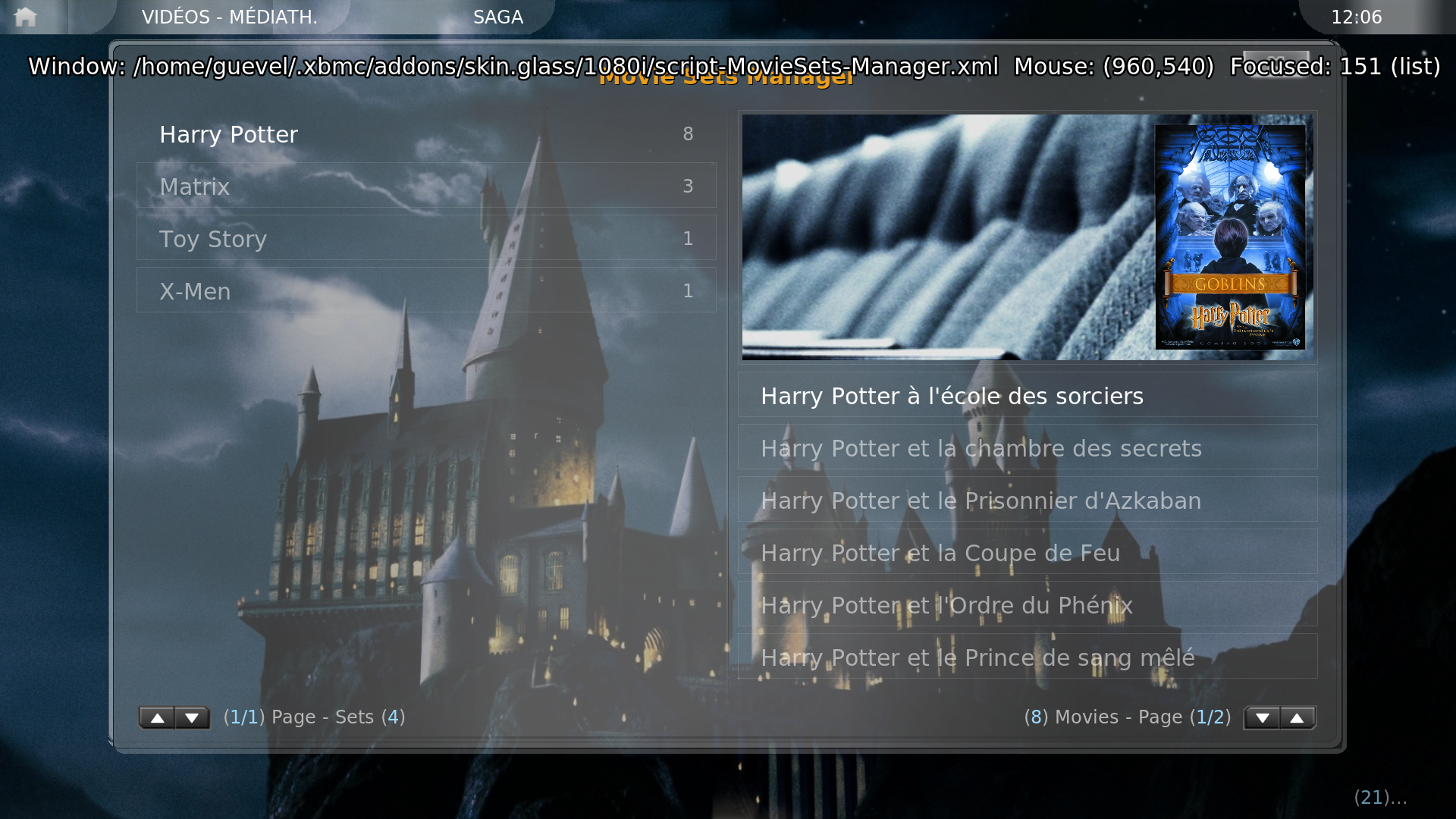Select the X-Men movie set
The image size is (1456, 819).
pyautogui.click(x=426, y=290)
